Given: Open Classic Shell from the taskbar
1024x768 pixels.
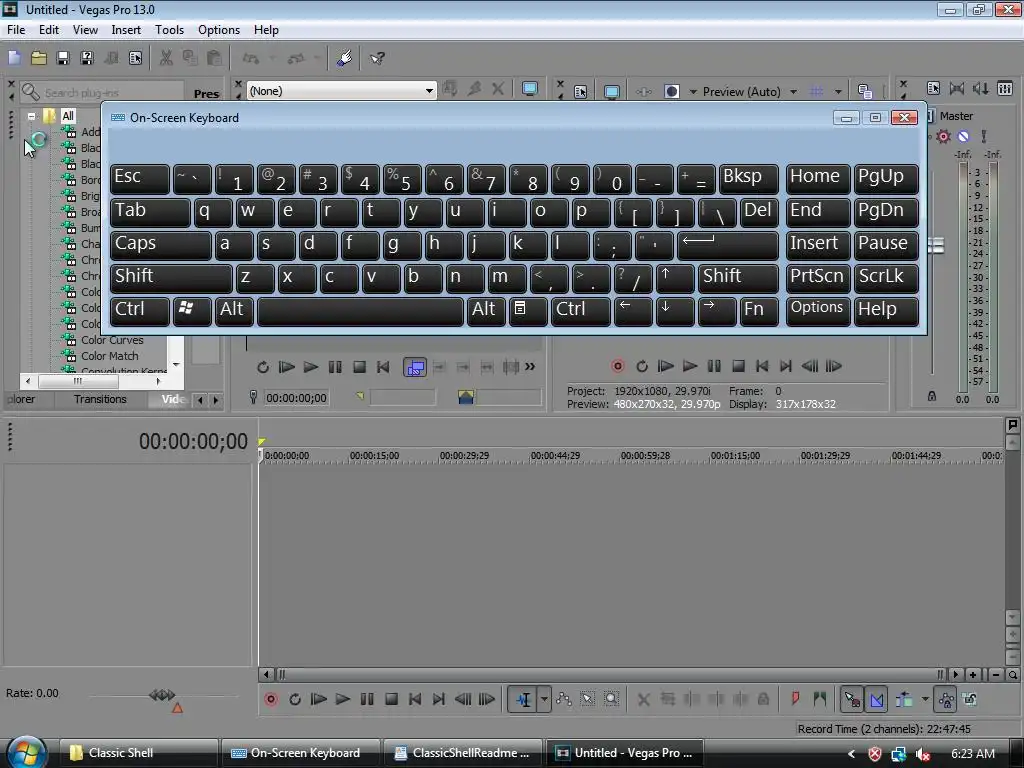Looking at the screenshot, I should click(x=138, y=753).
